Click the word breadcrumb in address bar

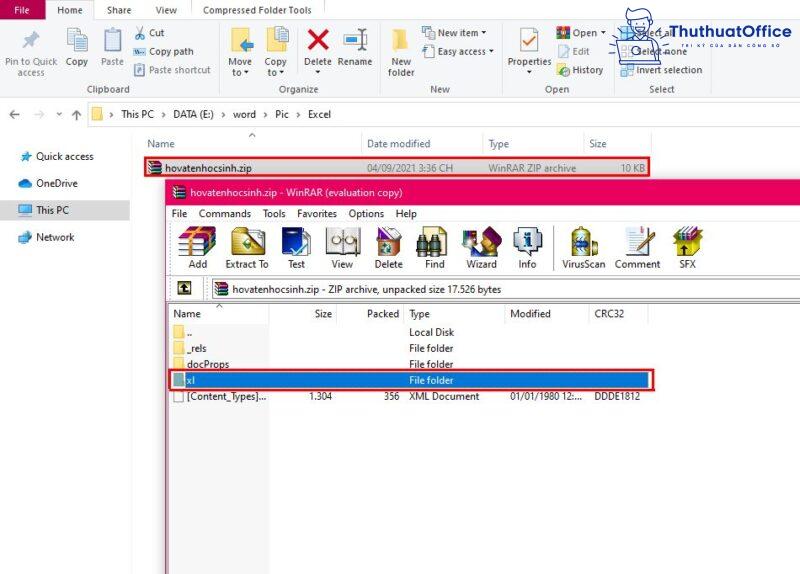coord(244,114)
